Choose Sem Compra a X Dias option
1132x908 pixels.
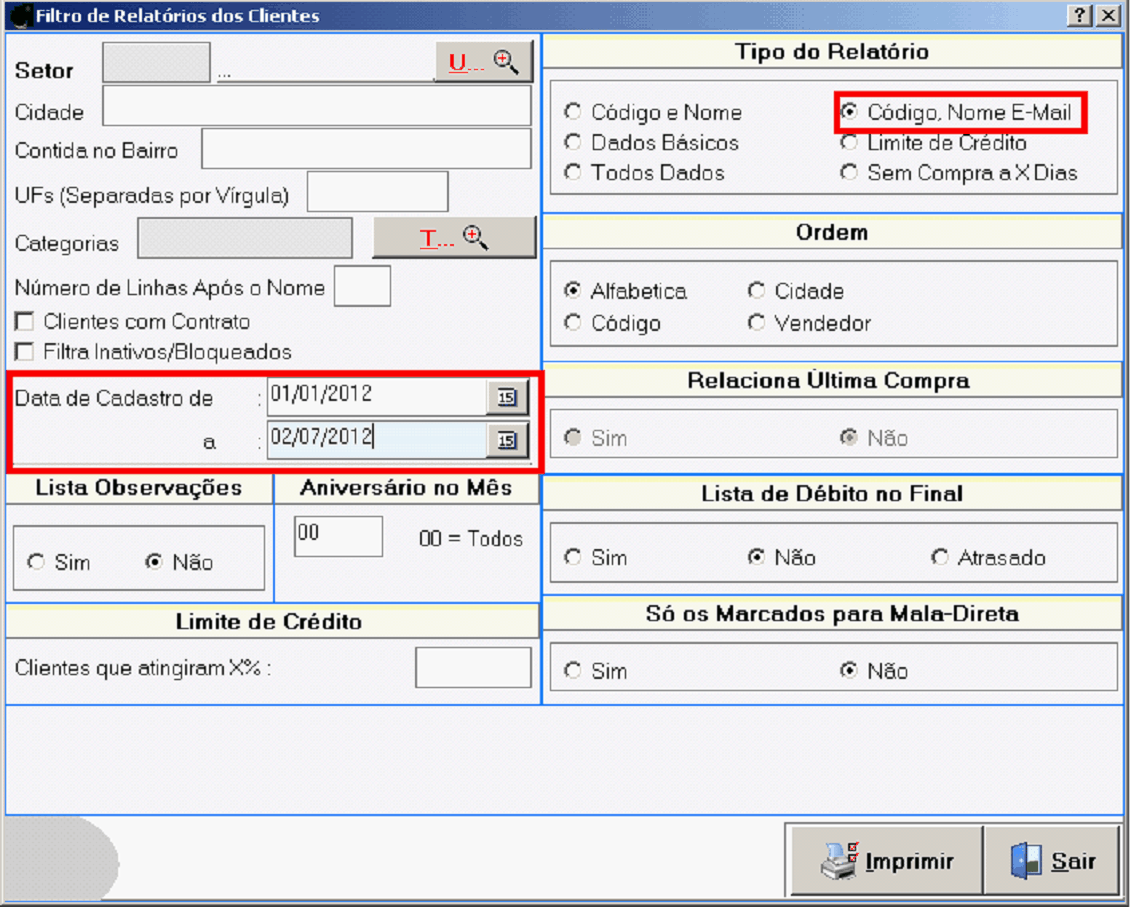click(849, 172)
